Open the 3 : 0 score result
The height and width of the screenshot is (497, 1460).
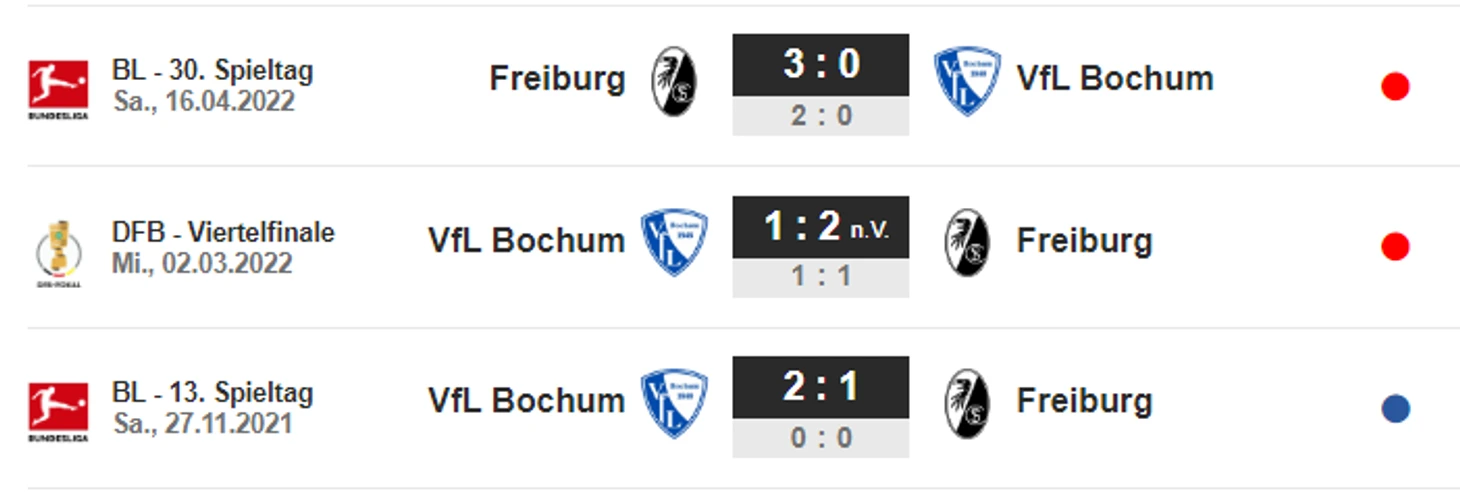tap(821, 65)
